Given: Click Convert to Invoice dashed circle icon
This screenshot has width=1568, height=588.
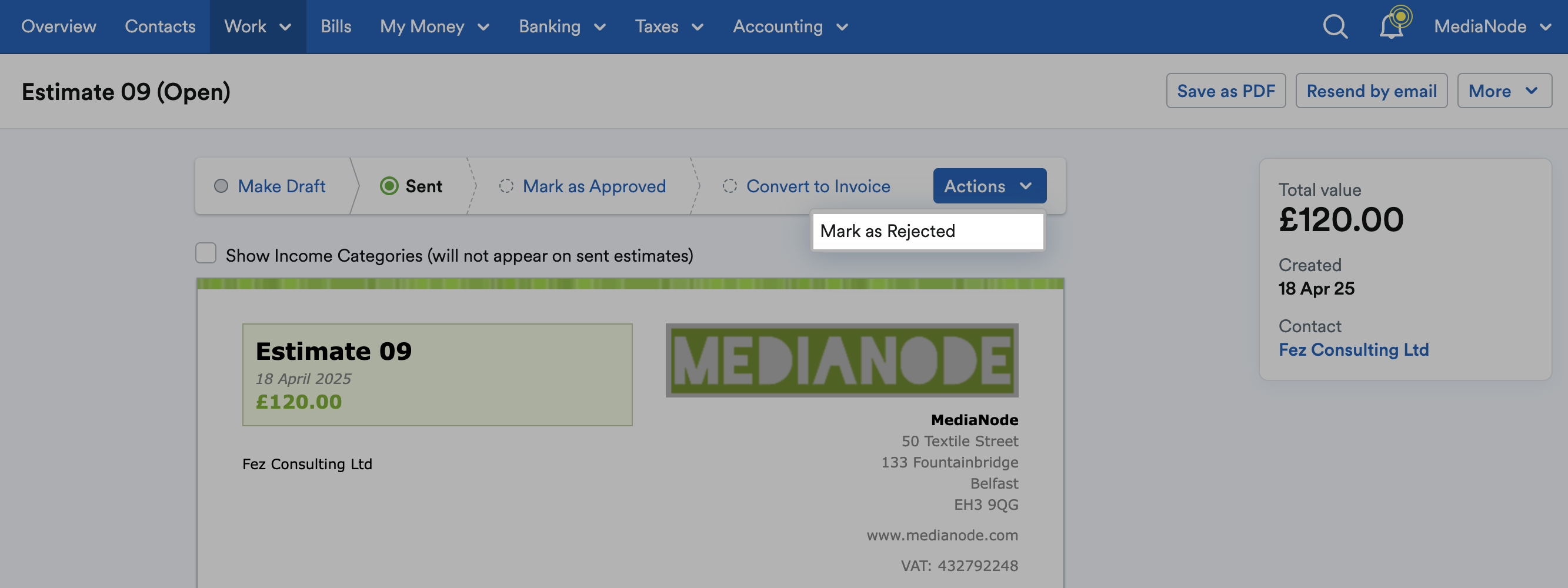Looking at the screenshot, I should point(729,186).
